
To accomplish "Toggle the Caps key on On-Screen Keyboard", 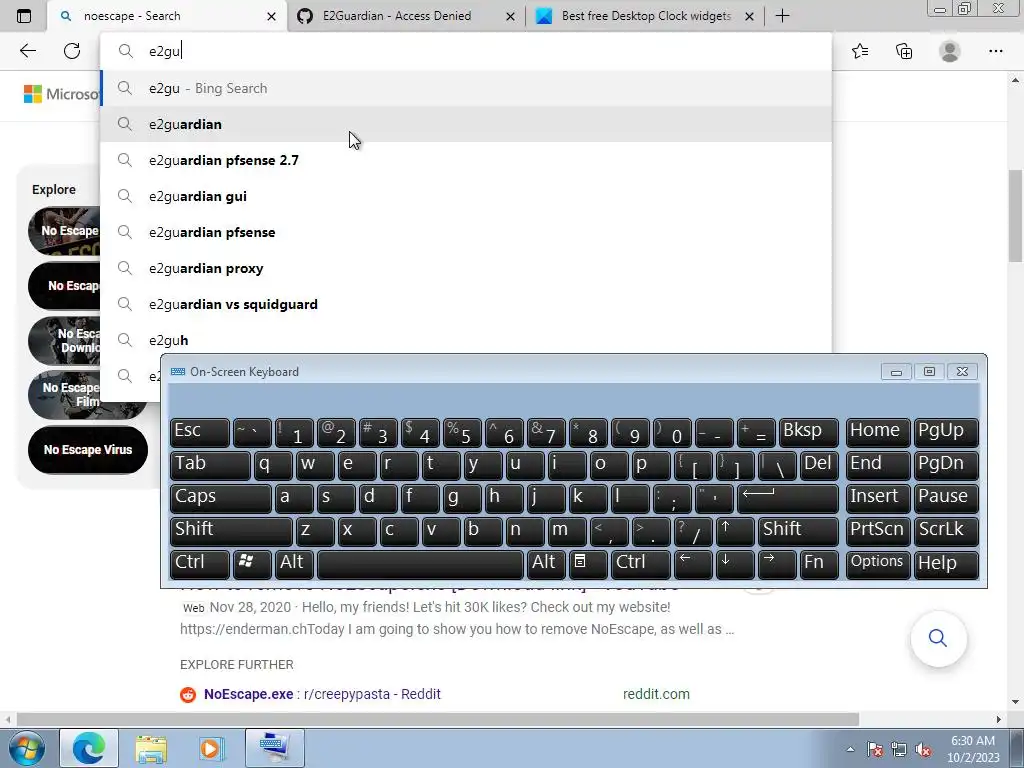I will point(220,497).
